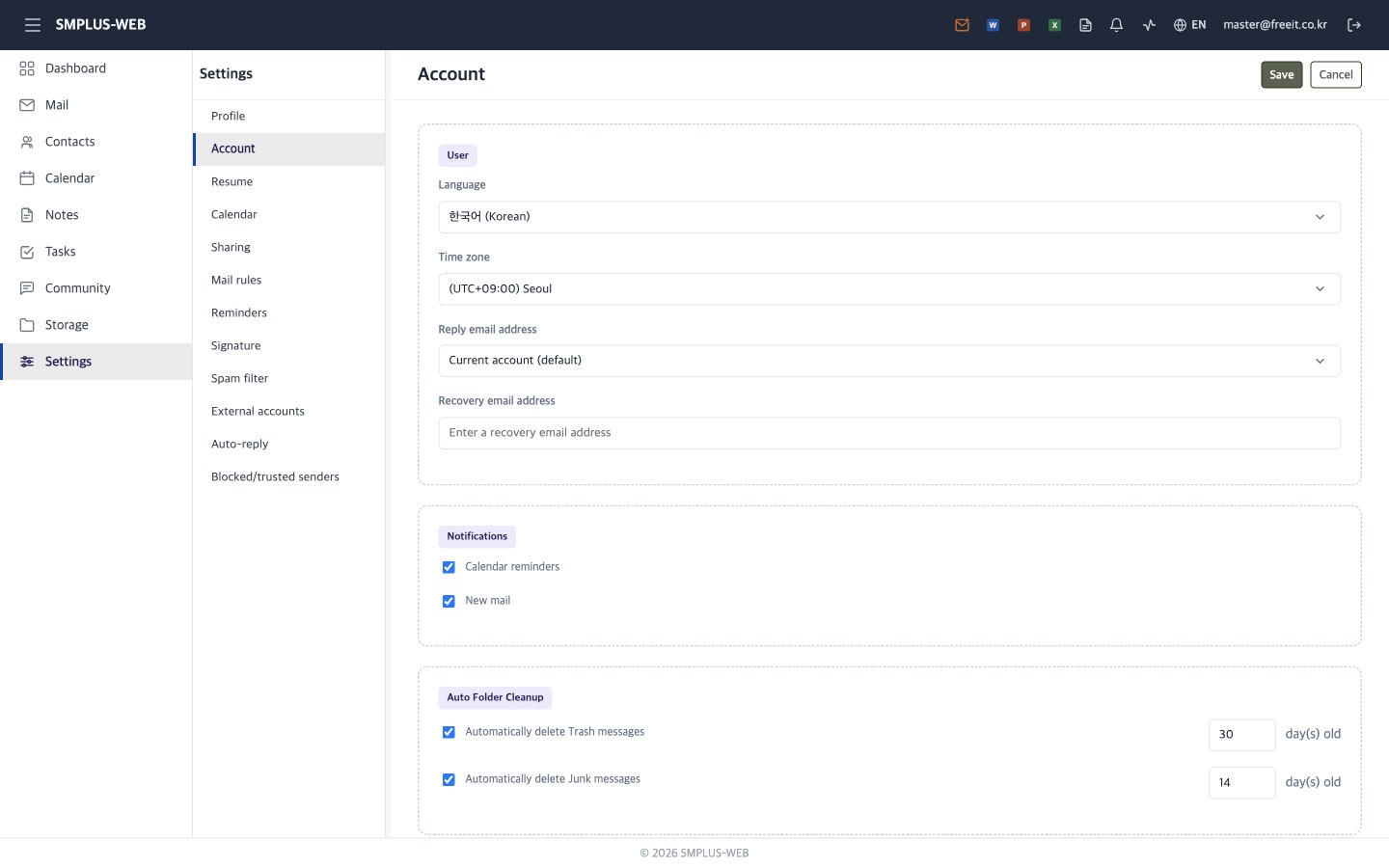Click the Dashboard grid icon

(x=27, y=68)
